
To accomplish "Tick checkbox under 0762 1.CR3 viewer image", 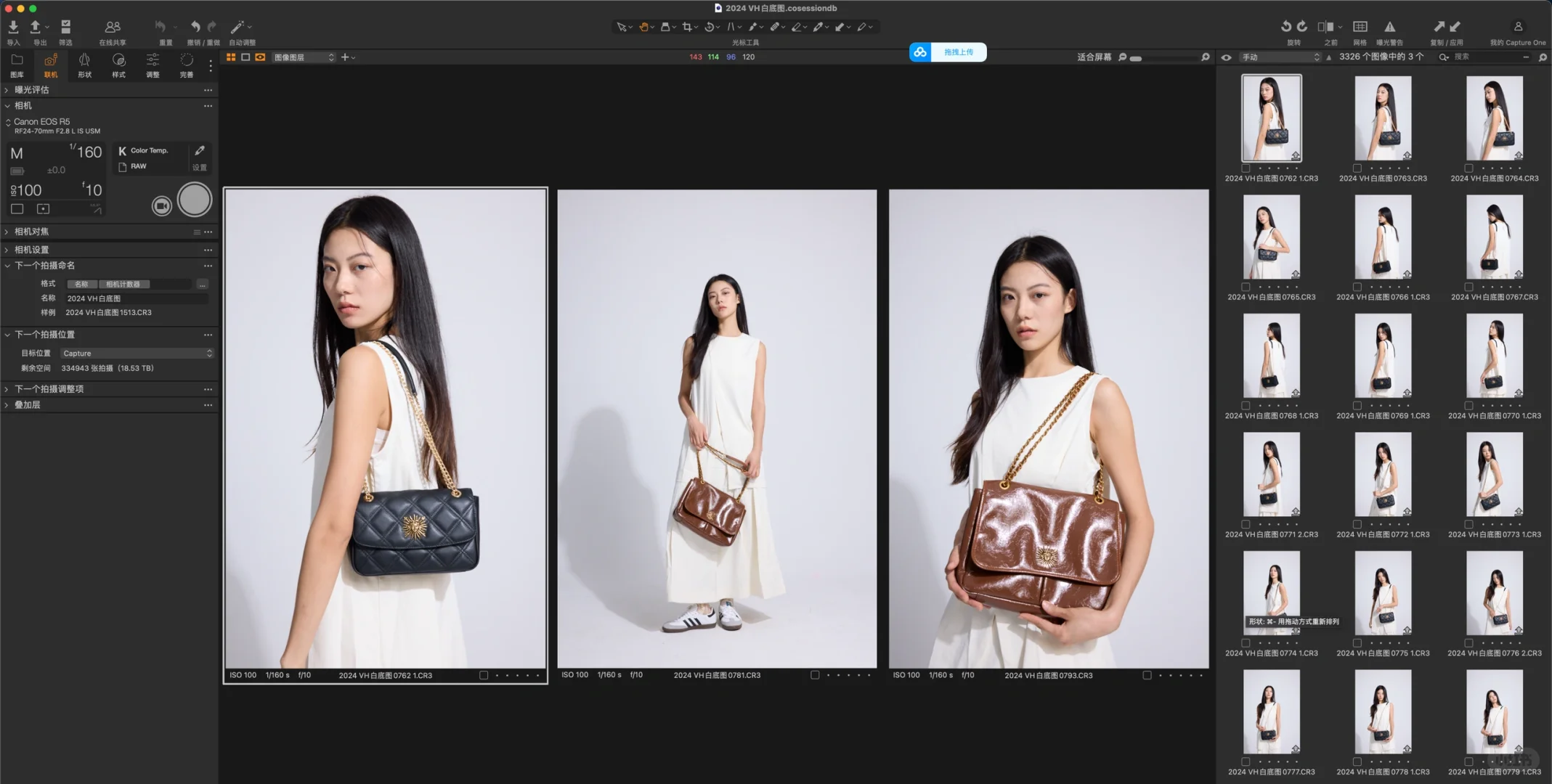I will pyautogui.click(x=484, y=675).
